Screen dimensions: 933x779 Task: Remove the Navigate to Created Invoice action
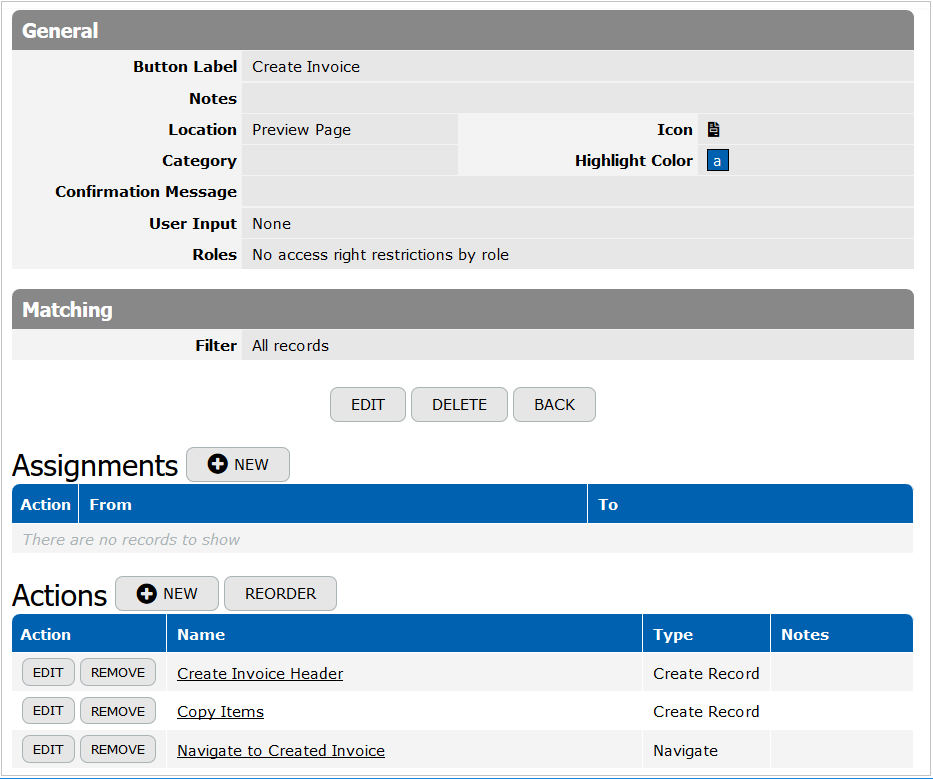118,749
